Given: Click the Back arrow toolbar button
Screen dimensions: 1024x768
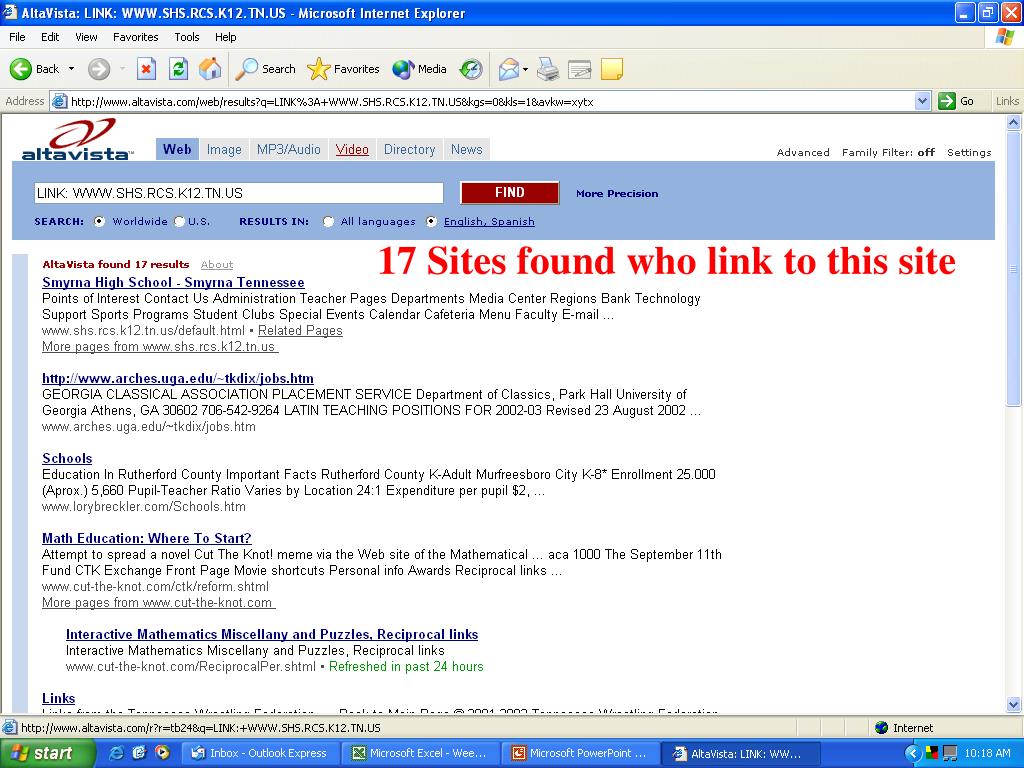Looking at the screenshot, I should tap(34, 69).
